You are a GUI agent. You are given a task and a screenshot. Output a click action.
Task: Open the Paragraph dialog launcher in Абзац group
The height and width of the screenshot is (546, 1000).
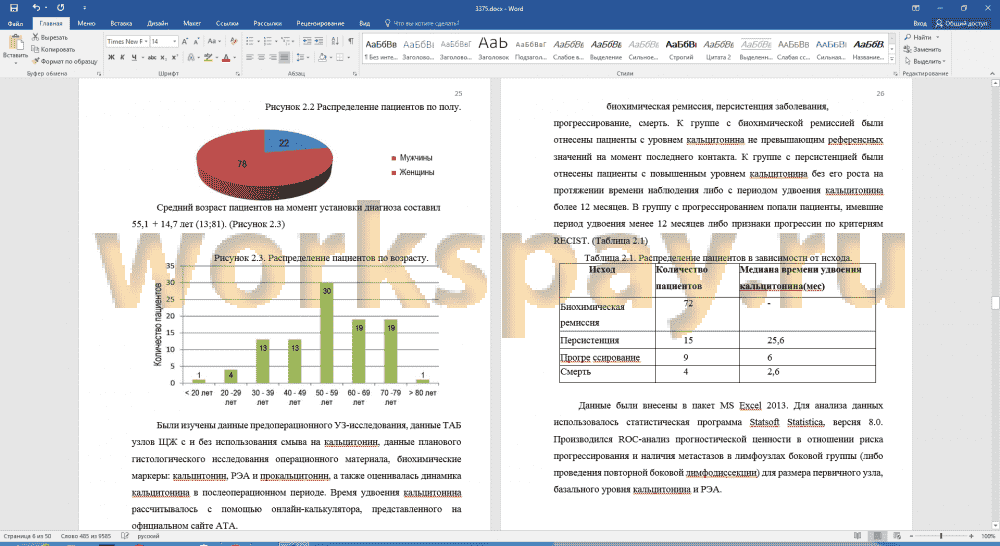click(357, 73)
